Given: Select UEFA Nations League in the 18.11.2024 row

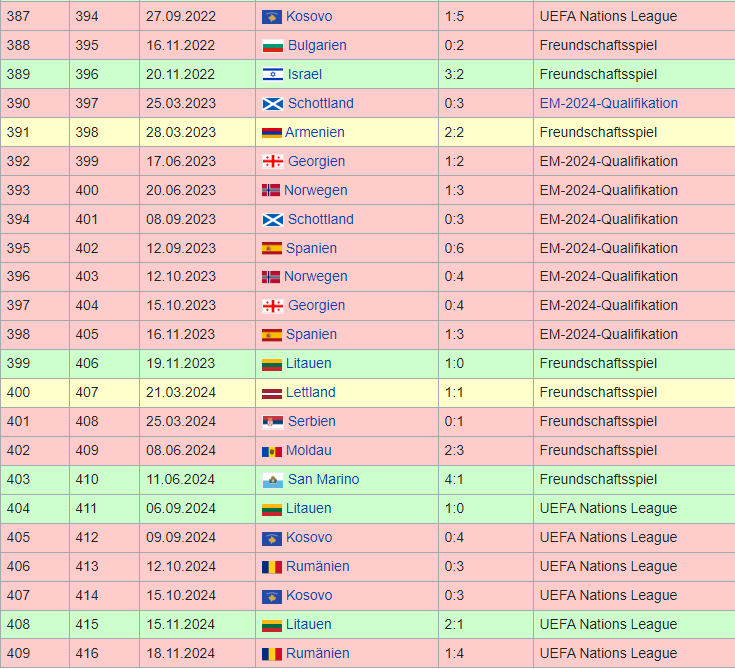Looking at the screenshot, I should coord(608,654).
